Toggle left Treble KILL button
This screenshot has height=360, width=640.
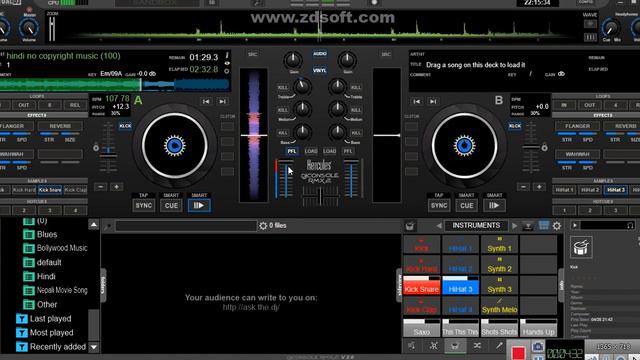tap(282, 88)
